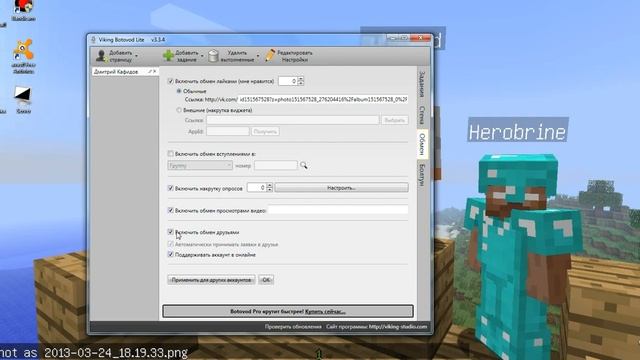640x360 pixels.
Task: Click pin icon on Дмитрий Кафидов tab
Action: (150, 71)
